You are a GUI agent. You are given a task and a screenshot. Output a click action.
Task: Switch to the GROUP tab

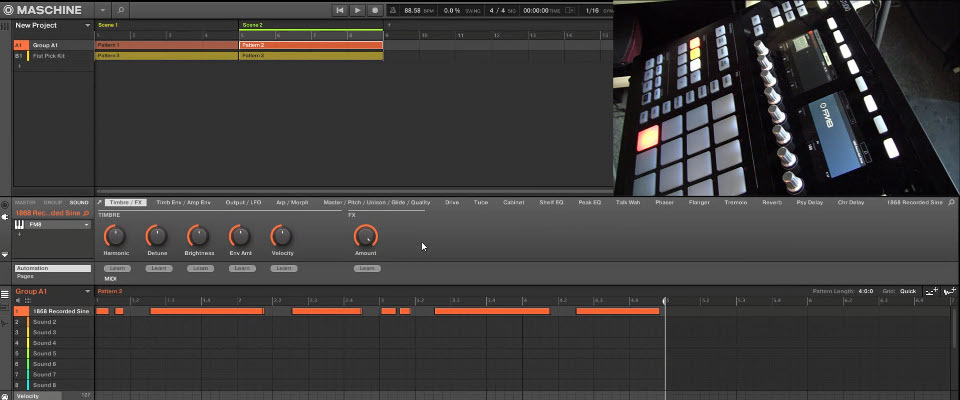53,202
